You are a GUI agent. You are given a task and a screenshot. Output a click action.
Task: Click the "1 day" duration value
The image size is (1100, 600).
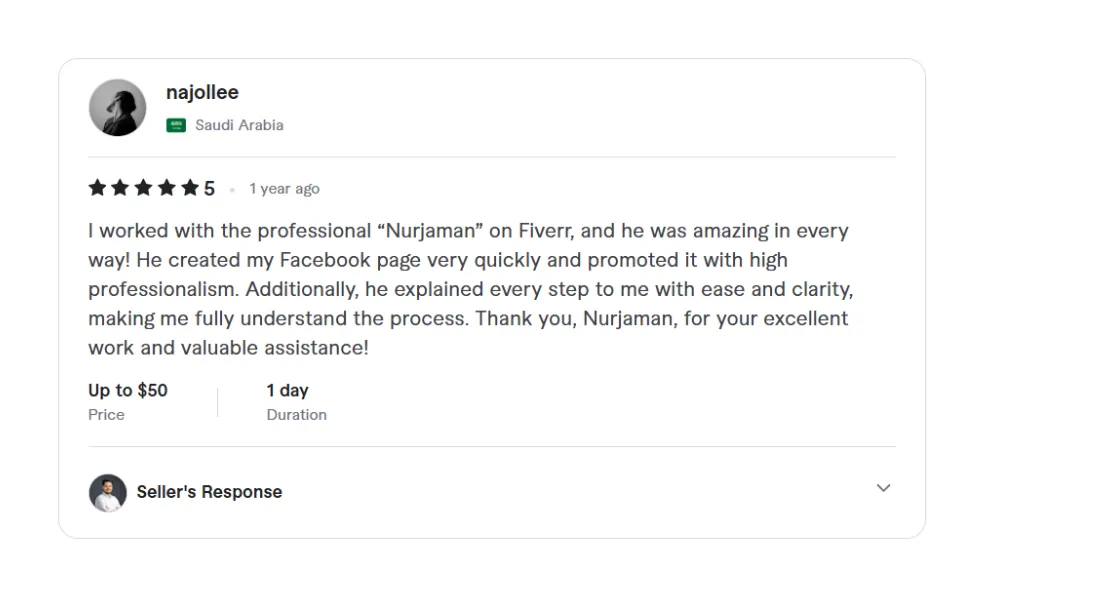[287, 390]
